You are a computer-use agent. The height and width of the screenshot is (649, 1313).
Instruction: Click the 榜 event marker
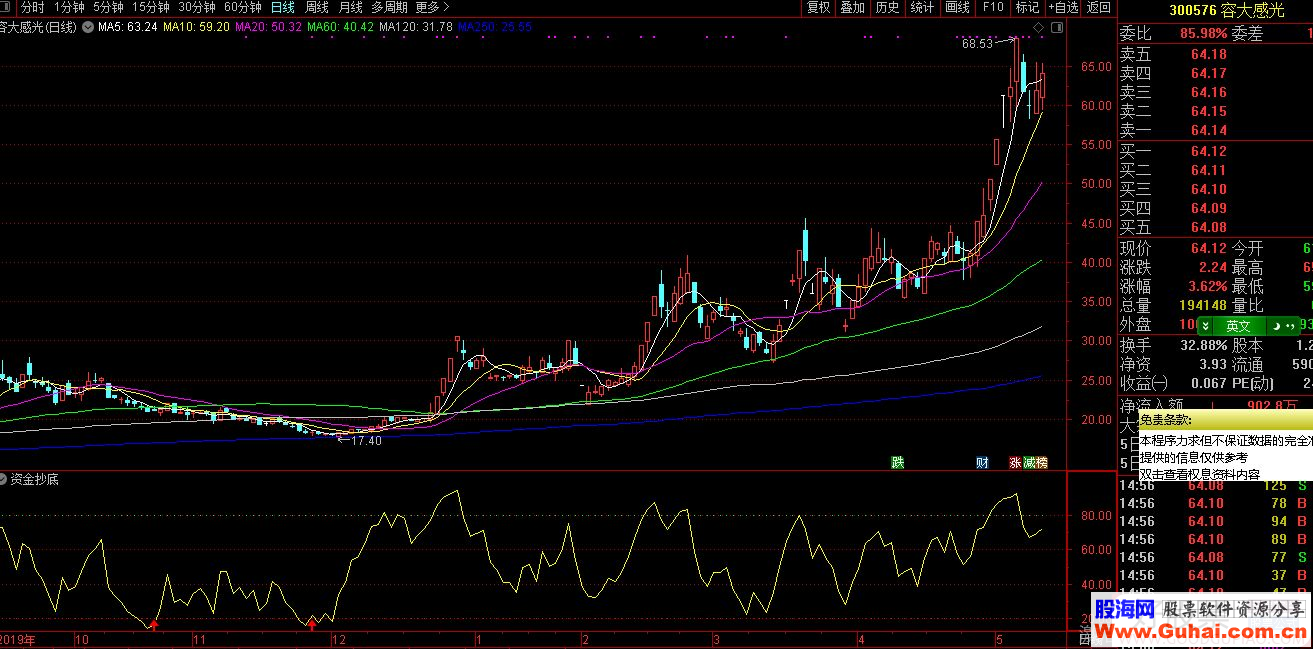pos(1042,462)
